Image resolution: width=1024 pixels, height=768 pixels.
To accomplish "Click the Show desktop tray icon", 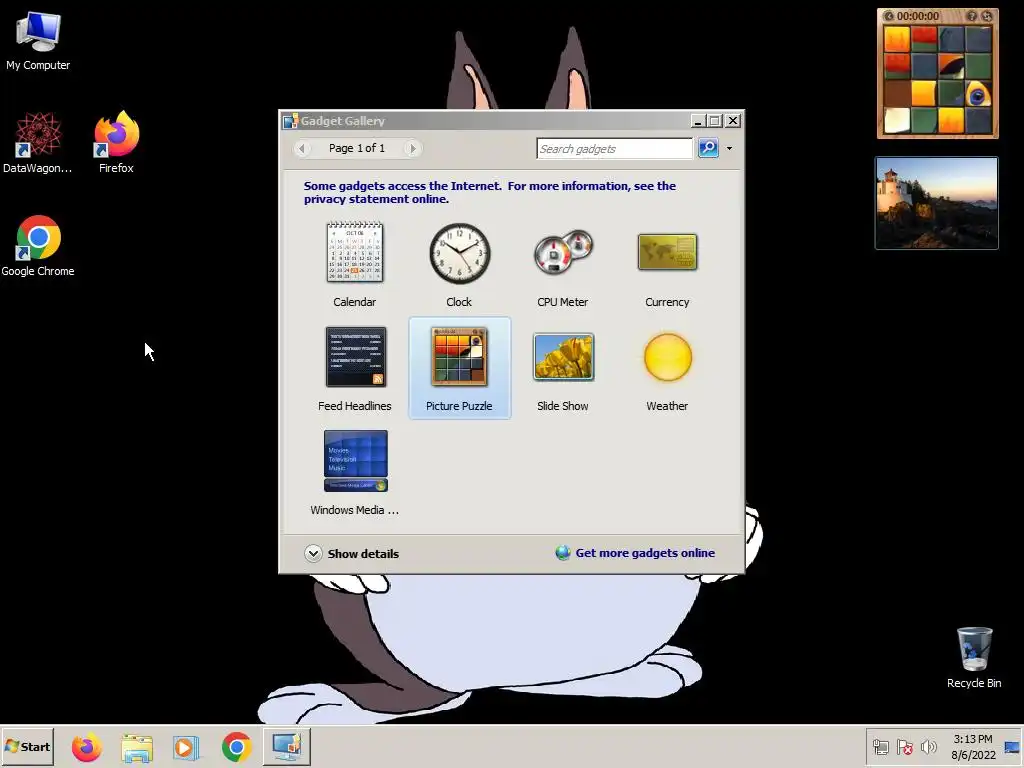I will (x=1012, y=747).
